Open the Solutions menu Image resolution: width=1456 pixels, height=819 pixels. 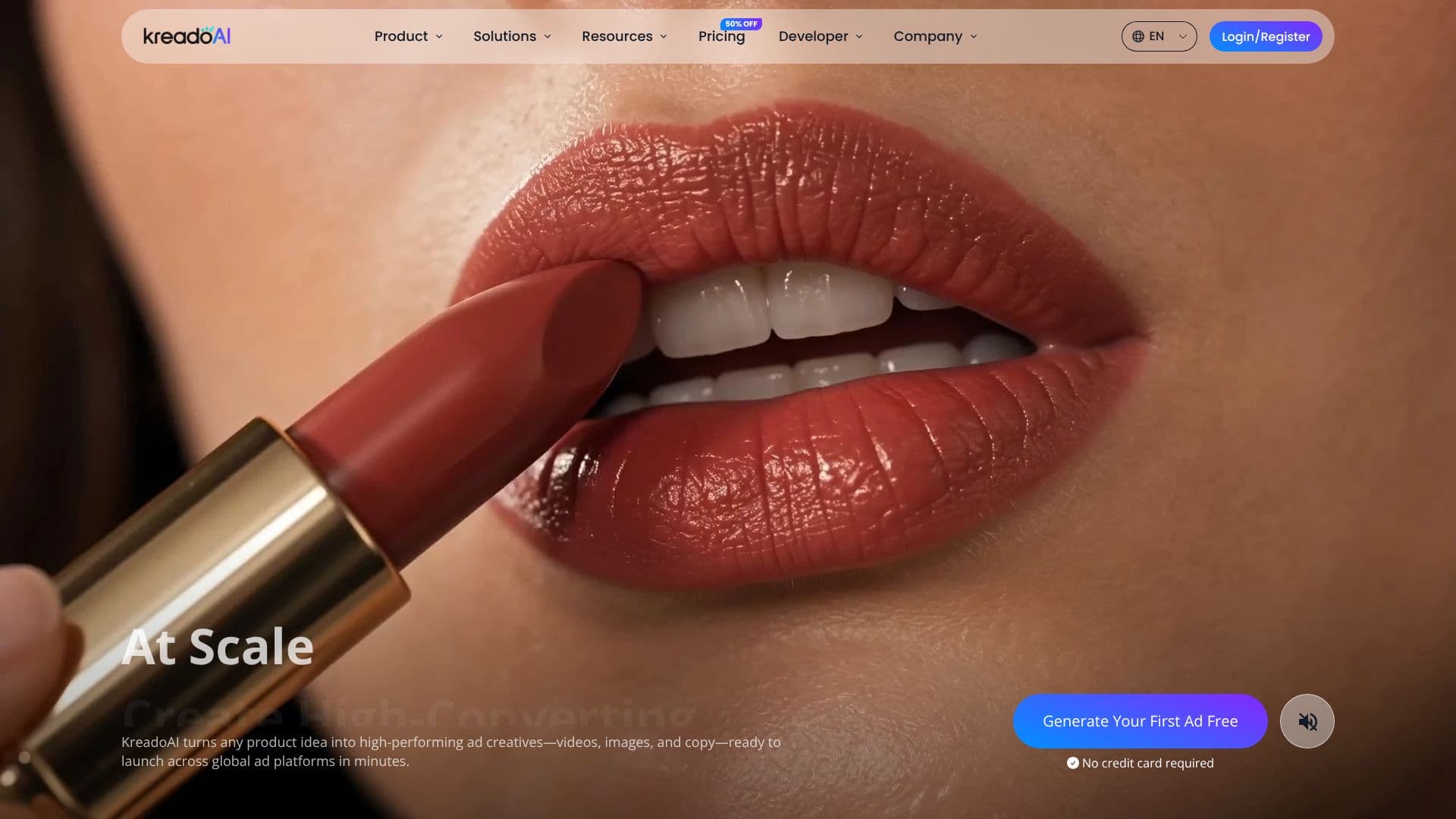pos(504,36)
